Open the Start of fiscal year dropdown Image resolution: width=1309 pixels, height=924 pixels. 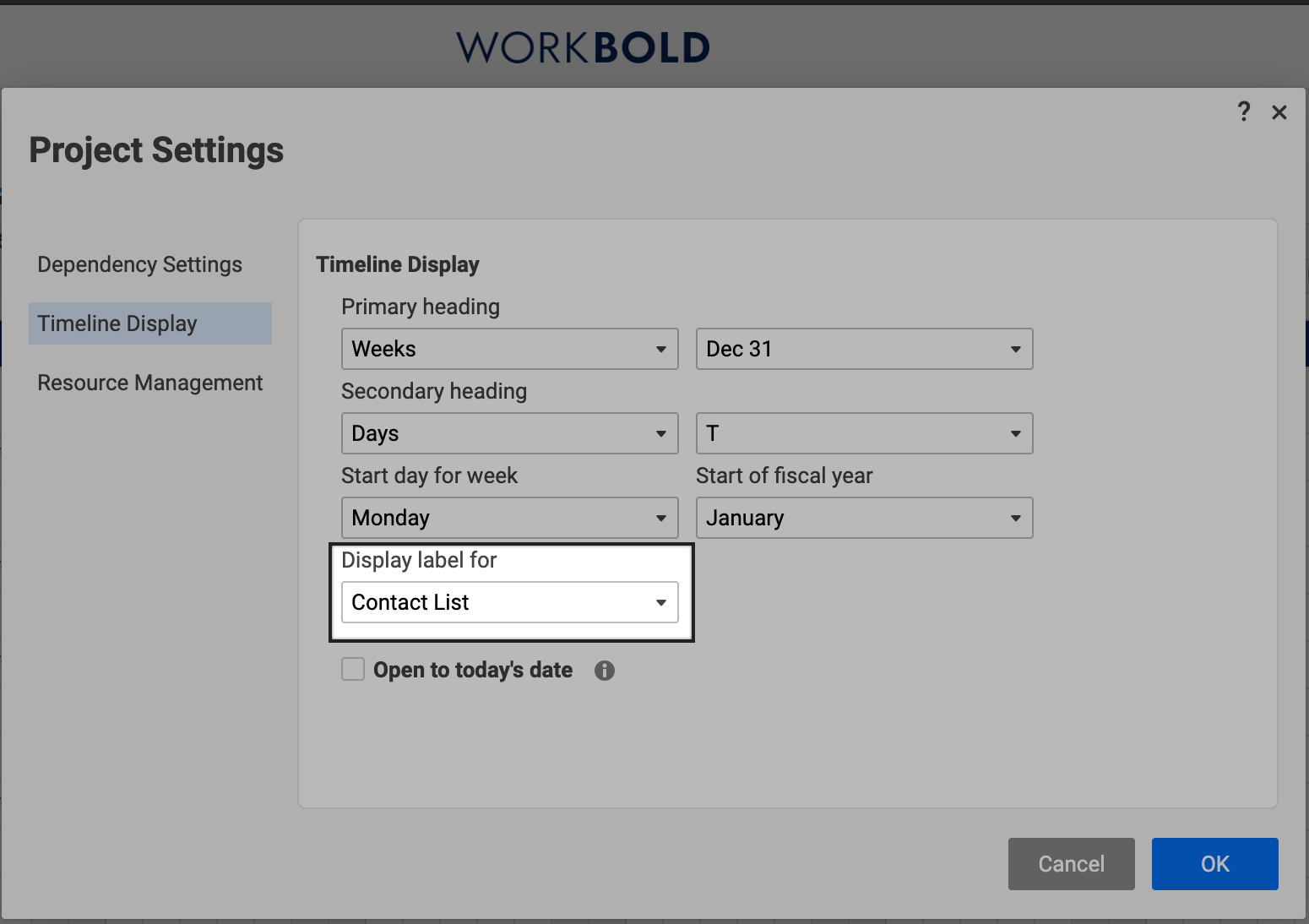pyautogui.click(x=864, y=518)
